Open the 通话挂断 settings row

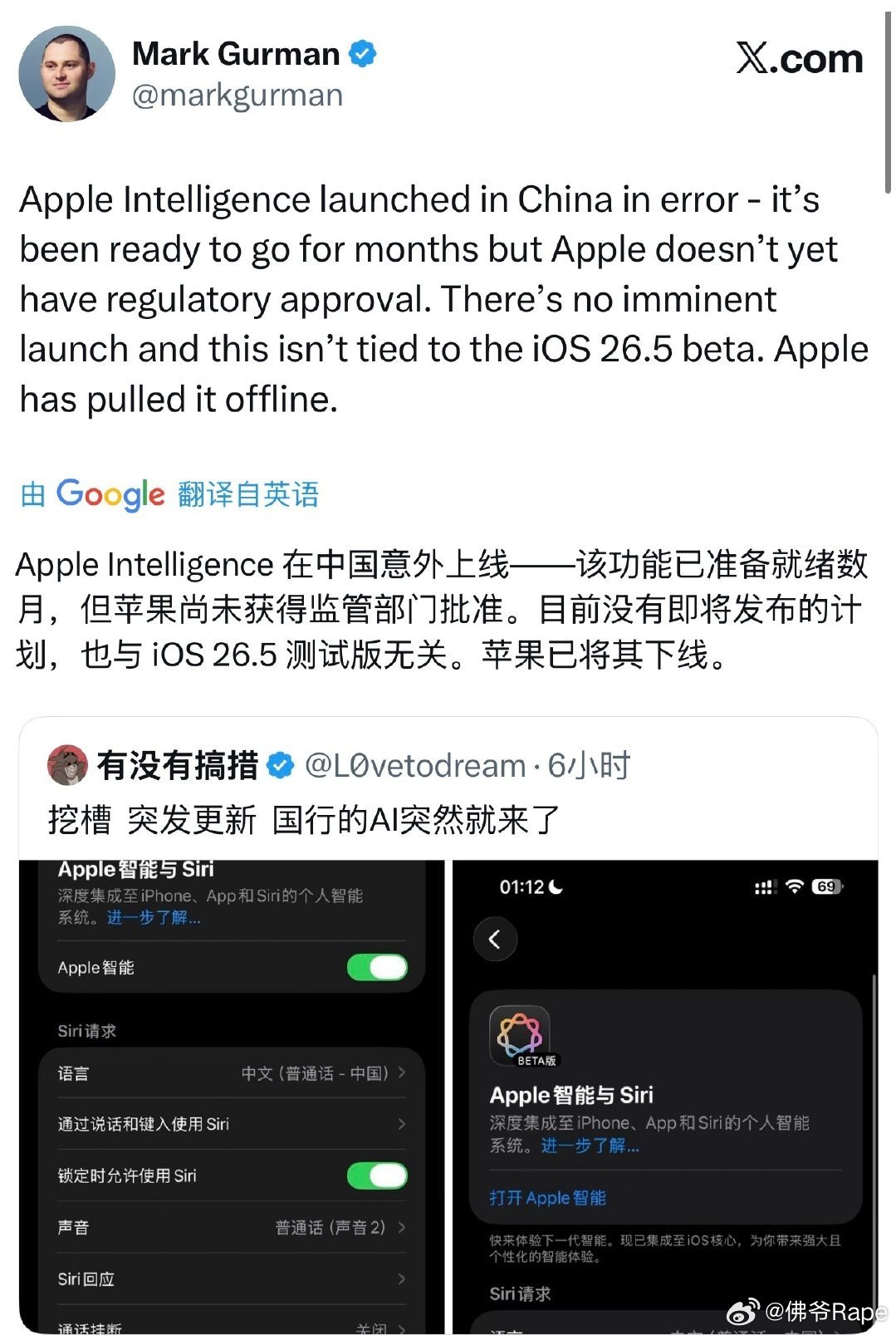pyautogui.click(x=232, y=1326)
